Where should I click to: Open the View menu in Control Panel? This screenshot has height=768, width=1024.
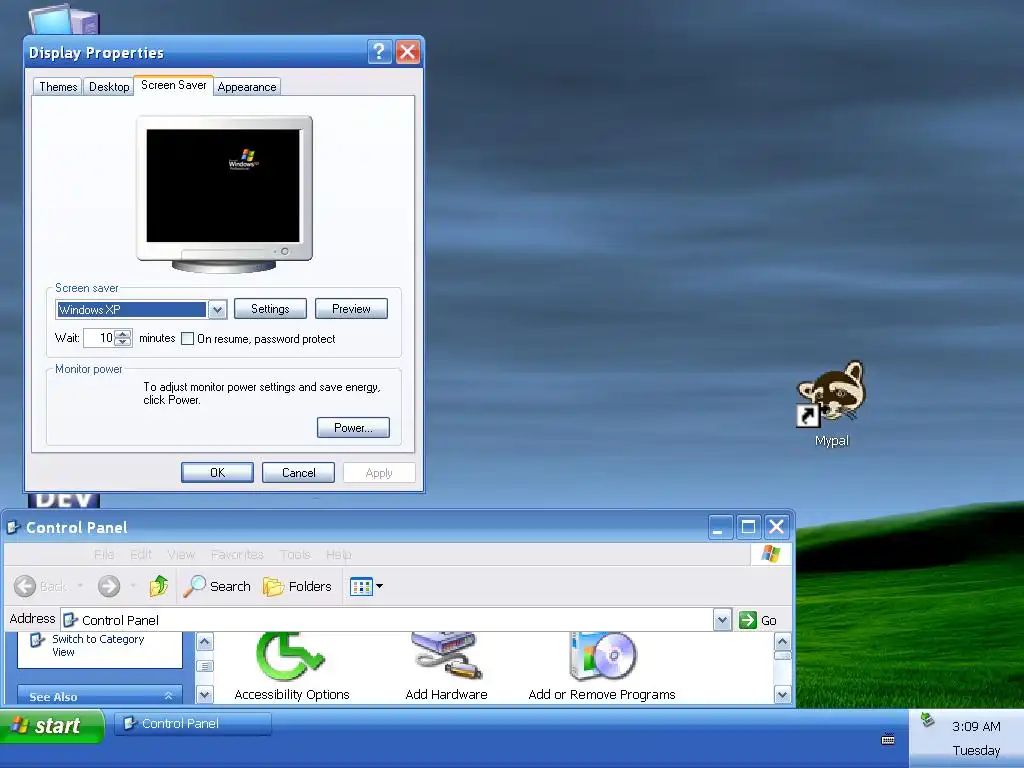pyautogui.click(x=181, y=554)
